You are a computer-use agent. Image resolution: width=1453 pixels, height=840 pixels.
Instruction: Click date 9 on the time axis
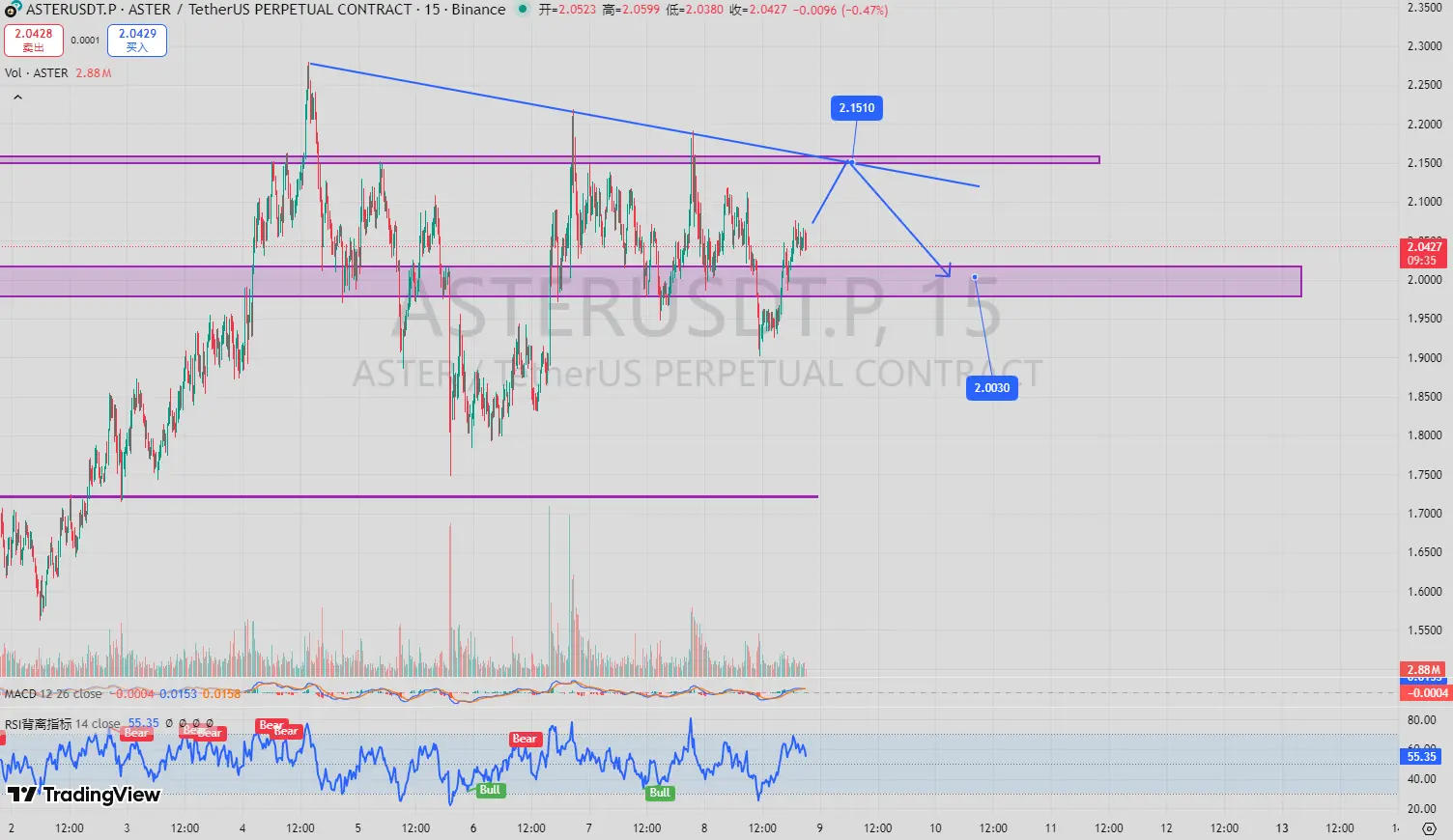pyautogui.click(x=820, y=828)
